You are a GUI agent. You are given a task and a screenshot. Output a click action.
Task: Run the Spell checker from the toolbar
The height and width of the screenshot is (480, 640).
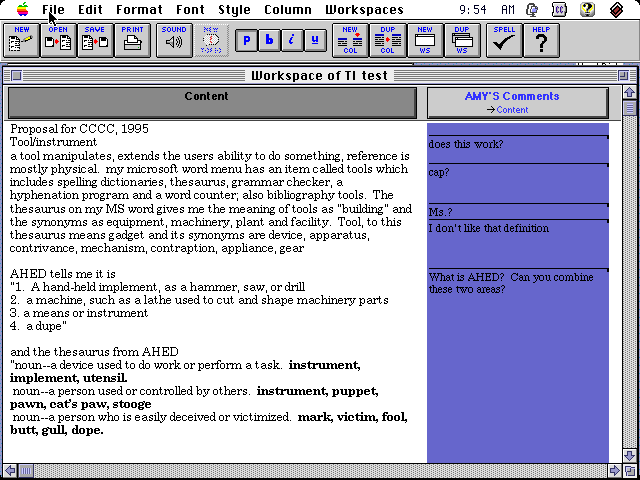point(504,40)
